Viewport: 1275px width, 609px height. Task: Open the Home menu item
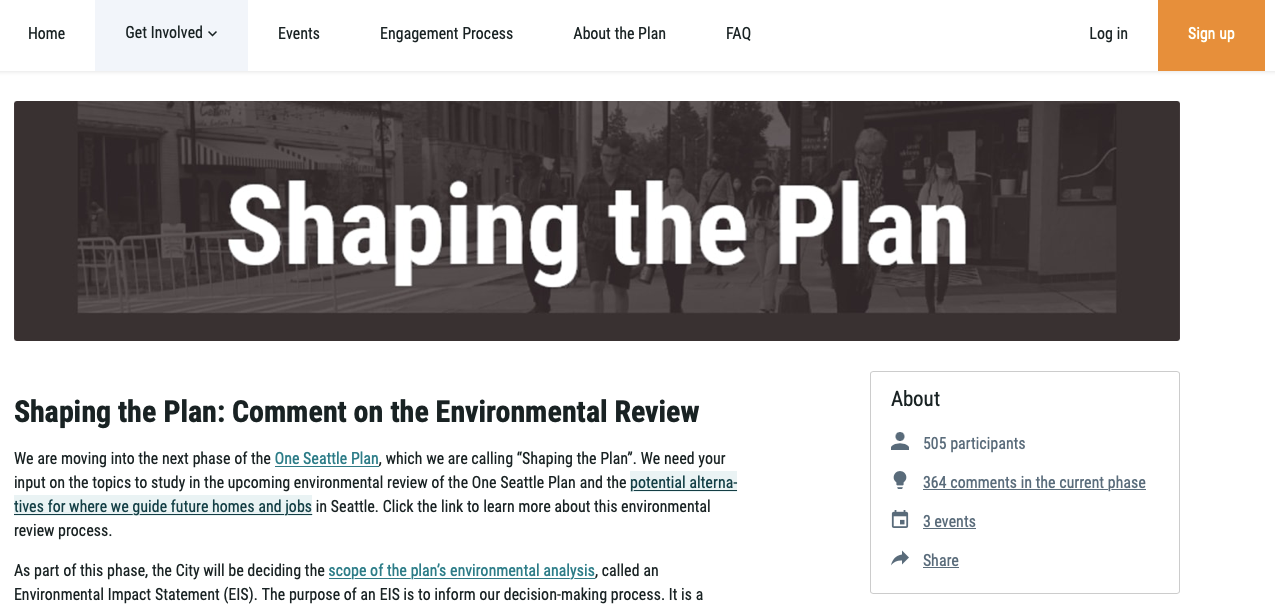(x=47, y=34)
